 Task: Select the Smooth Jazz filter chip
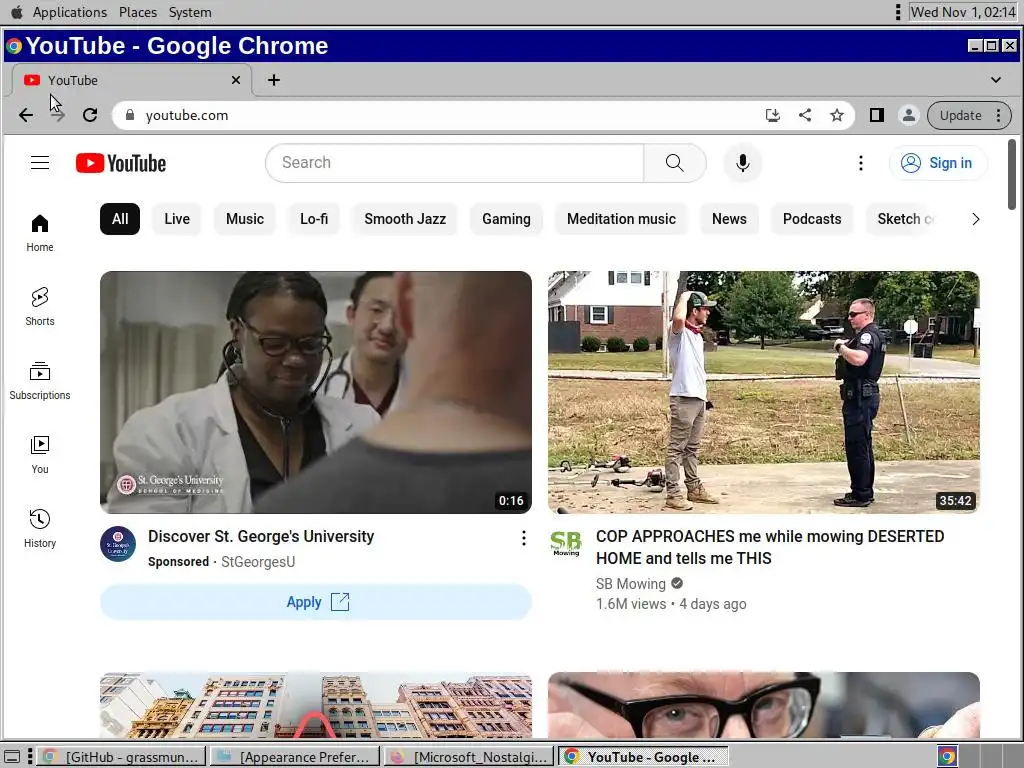[405, 219]
